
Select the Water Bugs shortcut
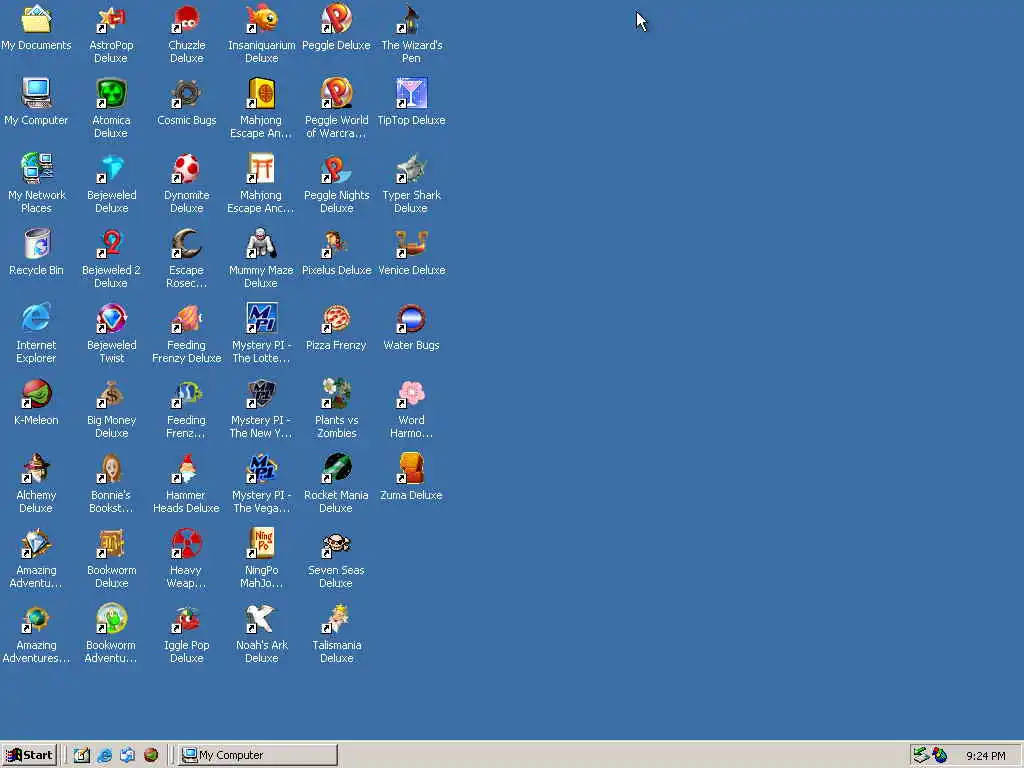411,327
